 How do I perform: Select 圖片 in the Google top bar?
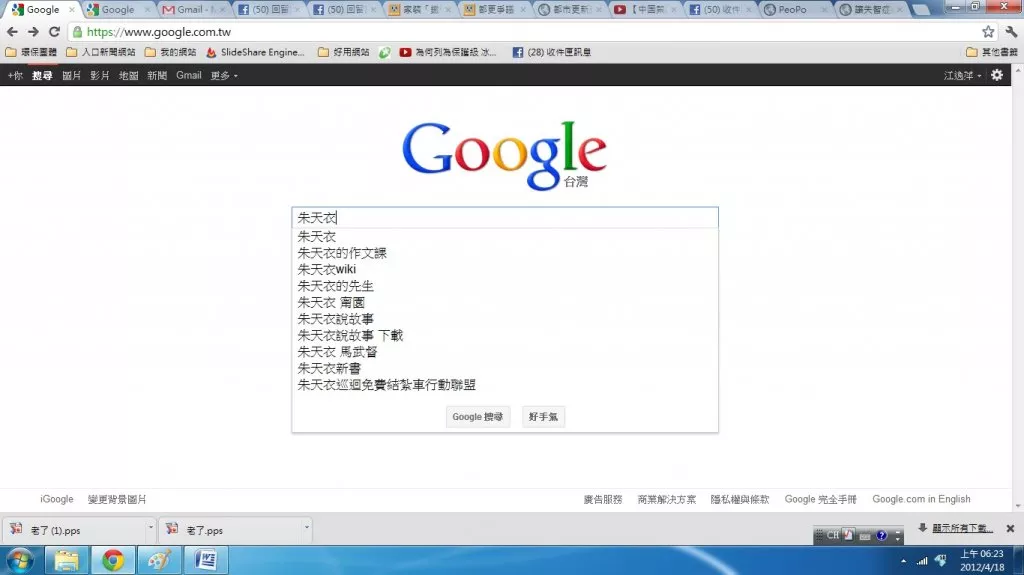tap(71, 76)
